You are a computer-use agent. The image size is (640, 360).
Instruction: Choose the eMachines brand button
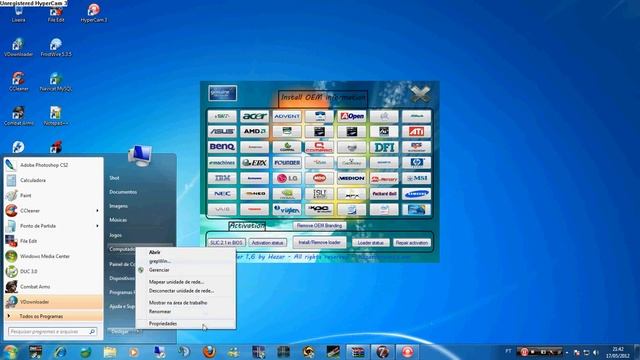(222, 162)
